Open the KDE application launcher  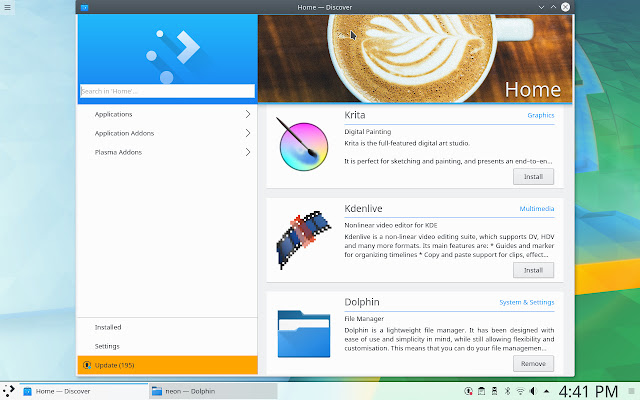[x=9, y=391]
